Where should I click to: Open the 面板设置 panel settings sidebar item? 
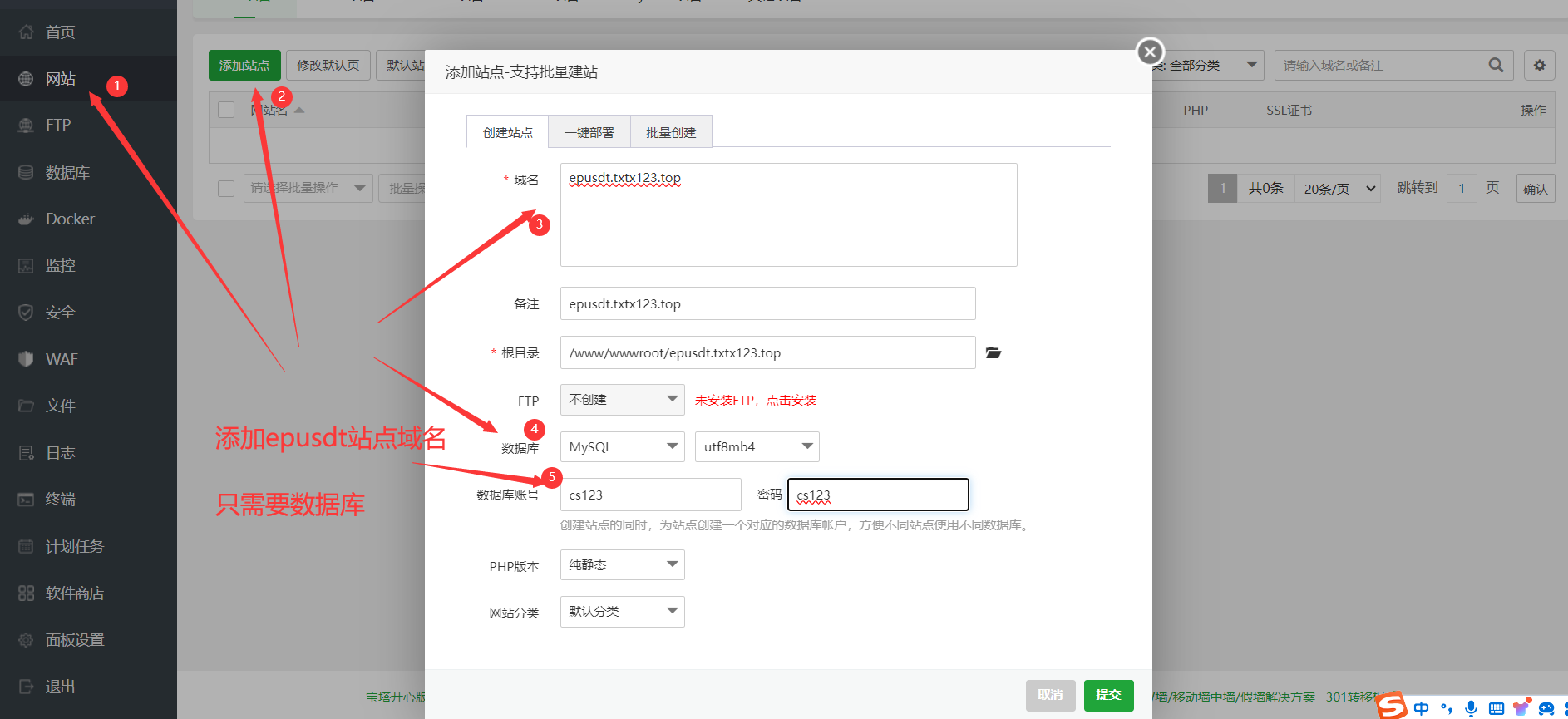(74, 639)
